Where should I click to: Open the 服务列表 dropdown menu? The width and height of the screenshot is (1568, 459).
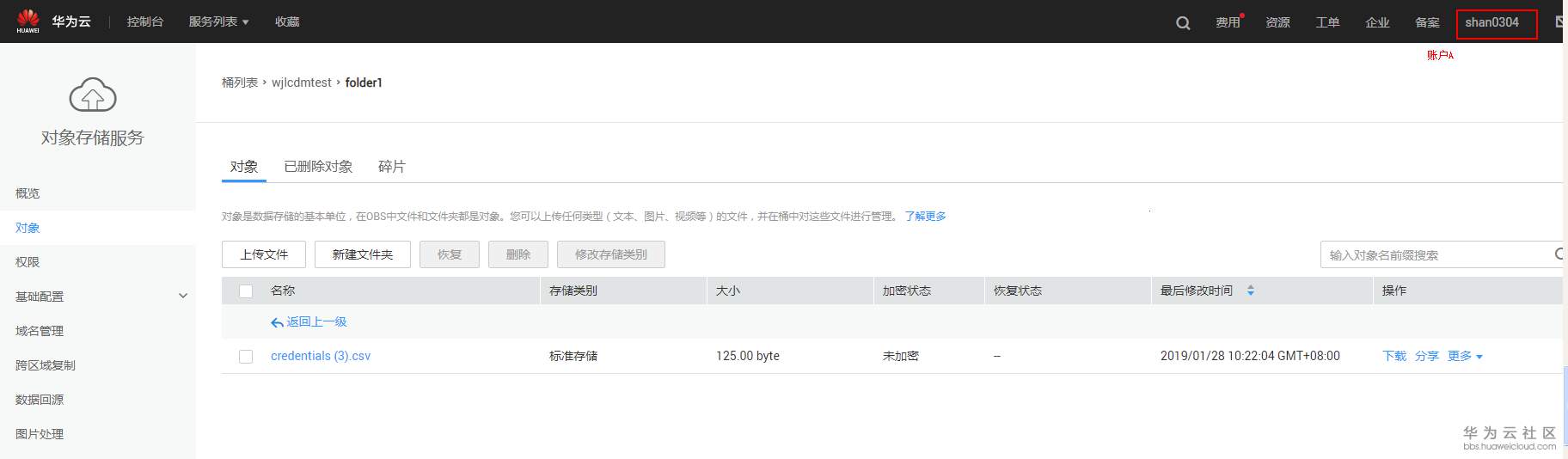(x=218, y=21)
